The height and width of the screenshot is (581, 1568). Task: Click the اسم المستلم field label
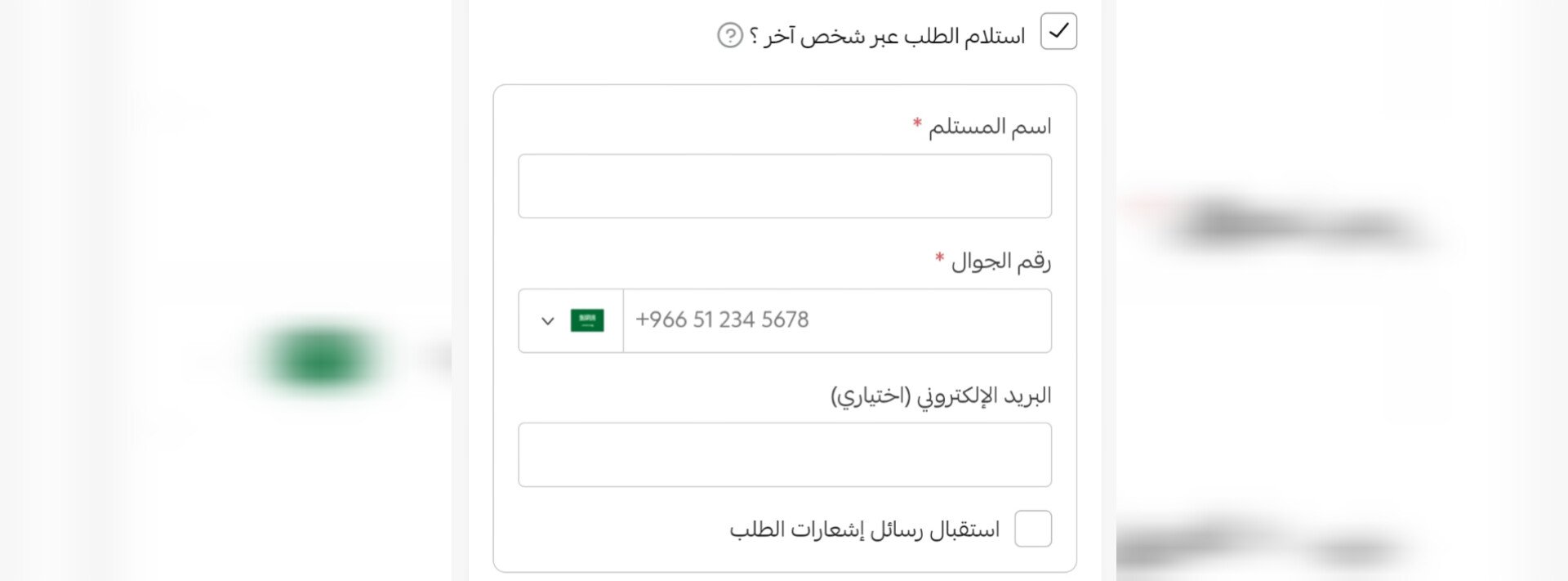click(989, 127)
